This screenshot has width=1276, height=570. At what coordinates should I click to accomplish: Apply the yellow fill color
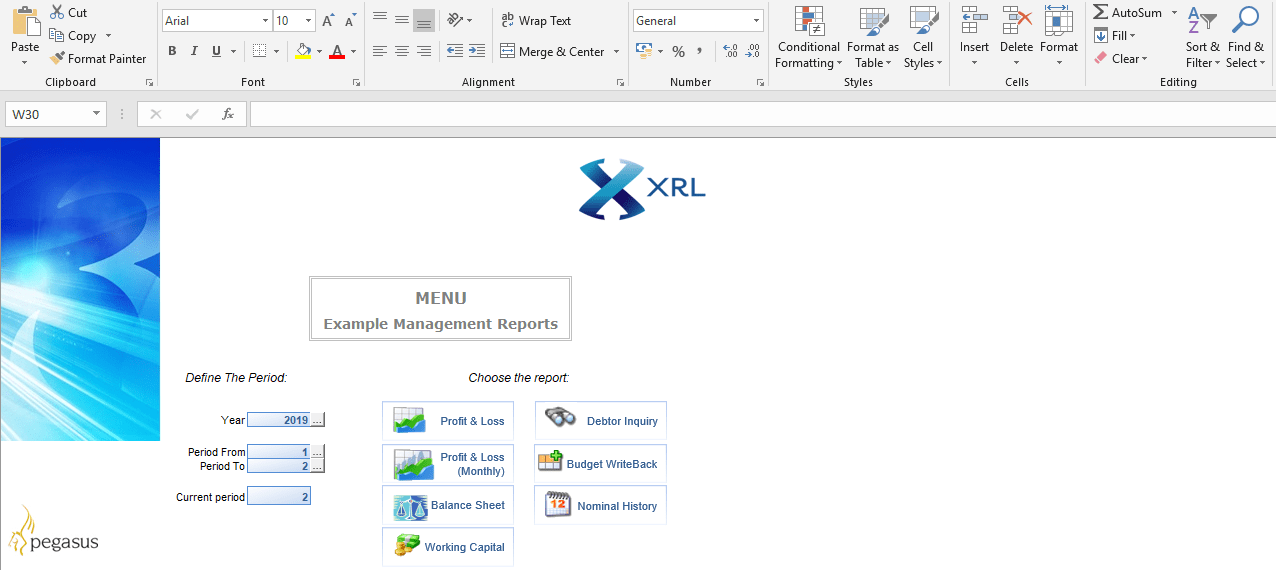pos(304,51)
